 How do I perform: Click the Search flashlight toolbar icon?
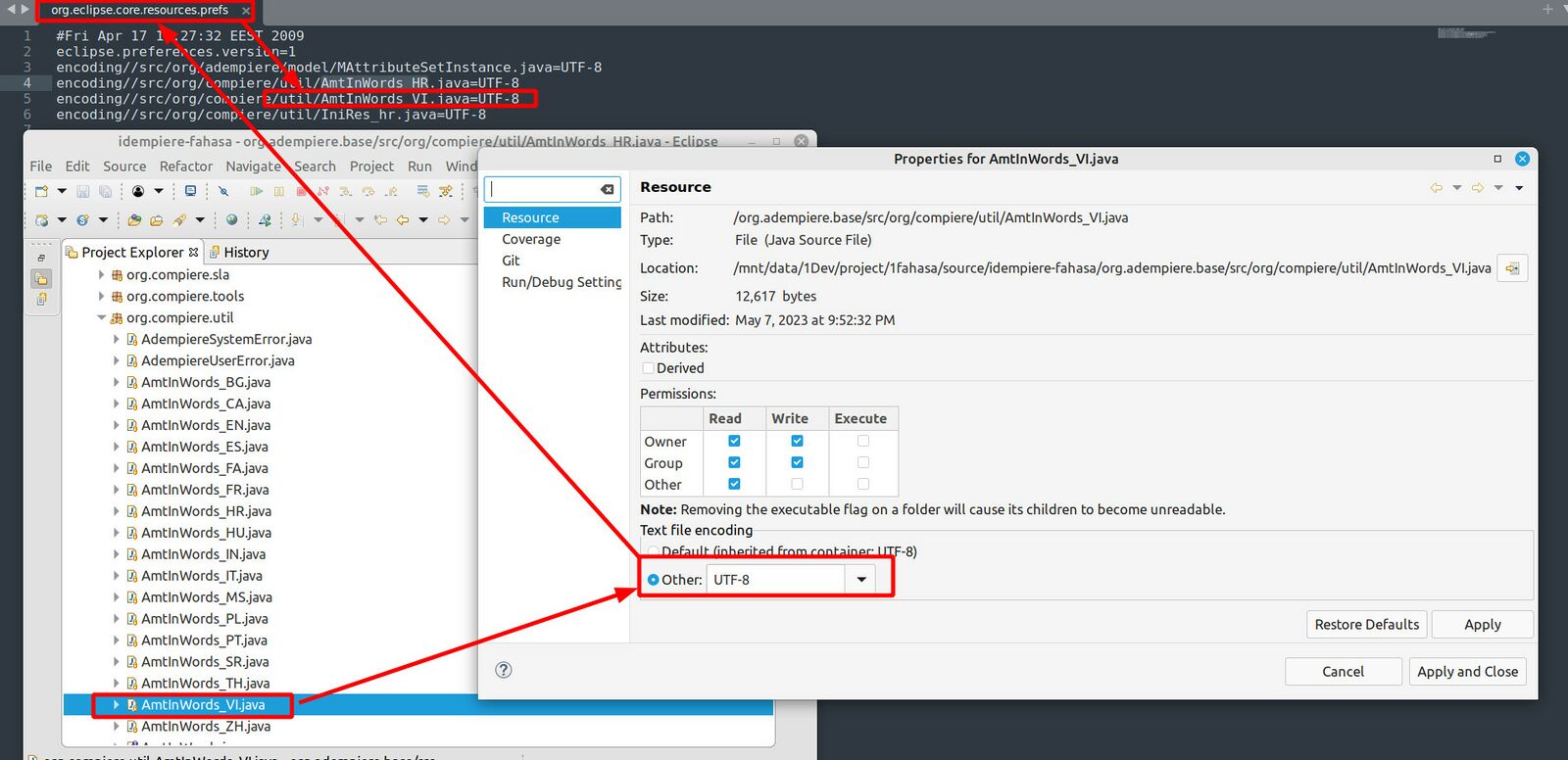tap(179, 220)
